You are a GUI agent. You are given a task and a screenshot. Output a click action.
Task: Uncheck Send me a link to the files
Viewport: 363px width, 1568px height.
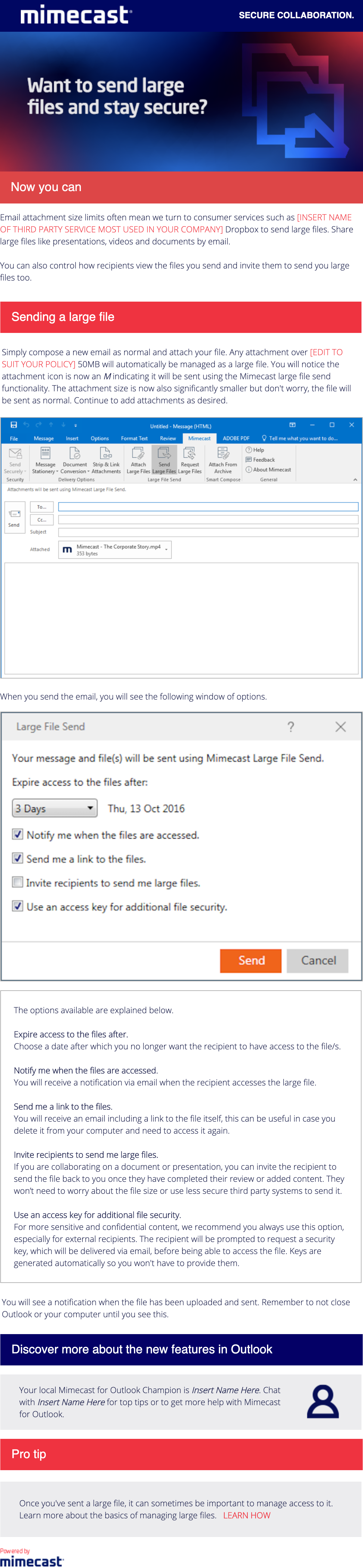tap(18, 858)
